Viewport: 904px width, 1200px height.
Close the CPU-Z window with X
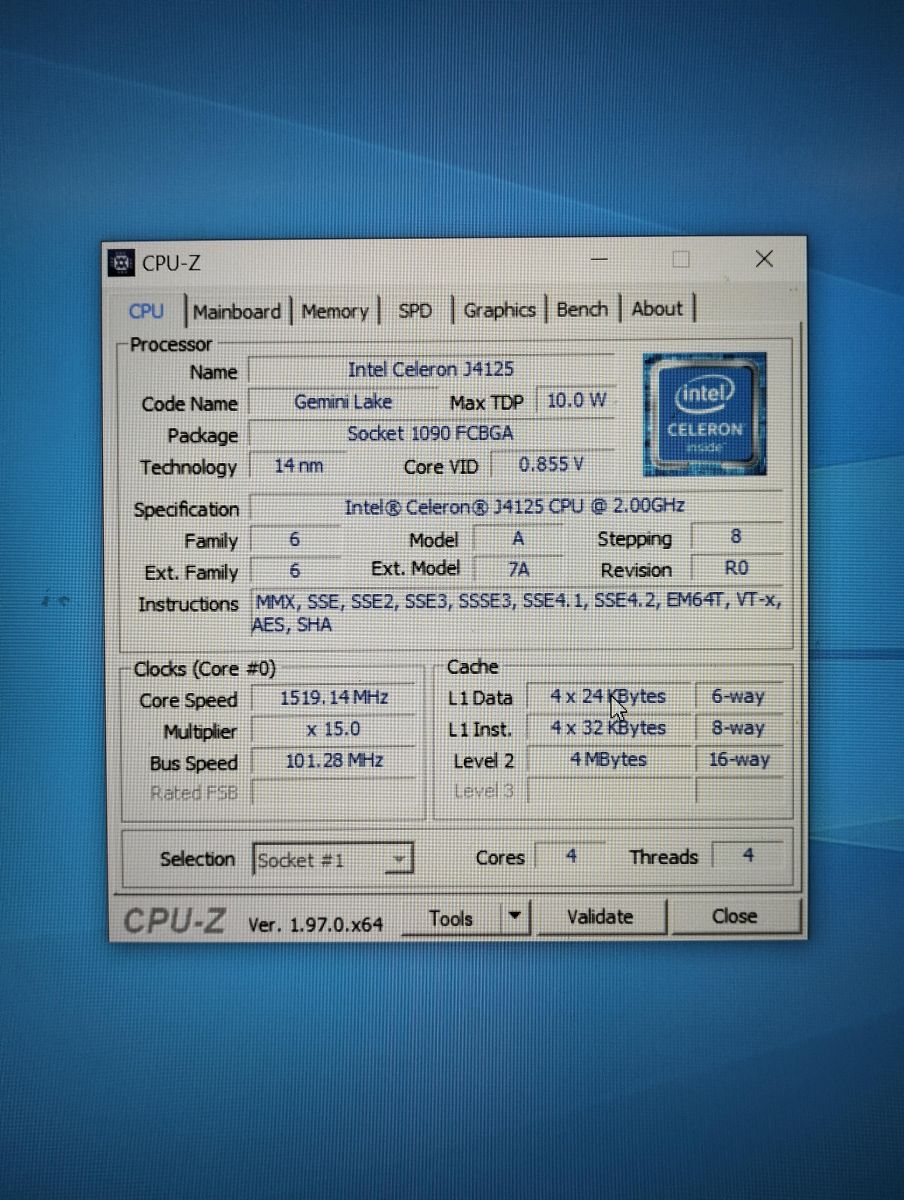[x=764, y=259]
